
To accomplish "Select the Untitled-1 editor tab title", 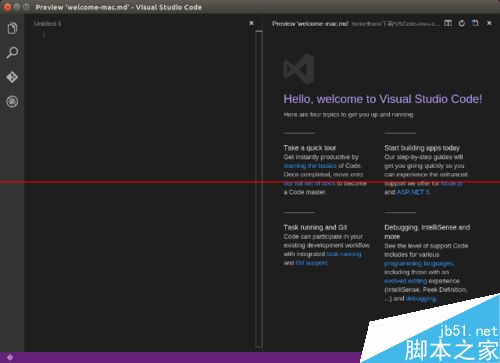I will 47,24.
